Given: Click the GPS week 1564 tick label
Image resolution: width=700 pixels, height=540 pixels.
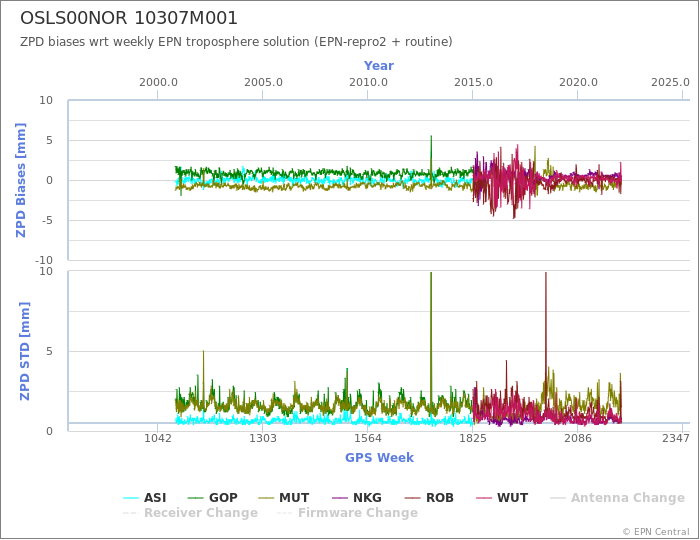Looking at the screenshot, I should [x=367, y=438].
